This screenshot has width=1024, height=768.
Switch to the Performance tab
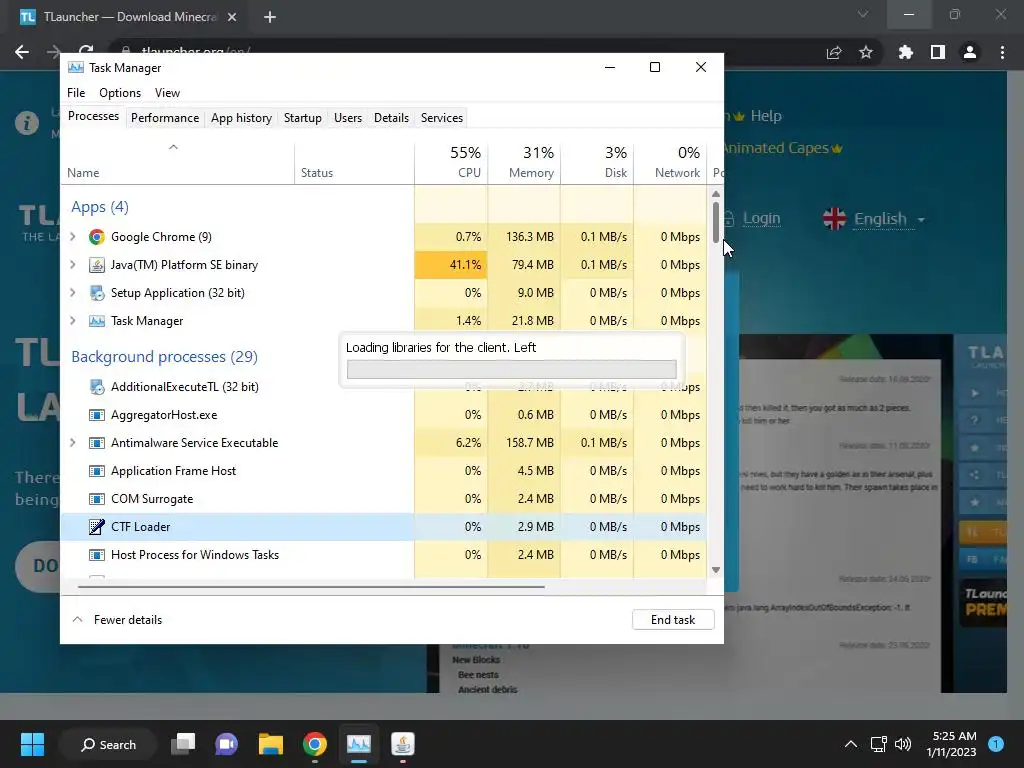(165, 118)
